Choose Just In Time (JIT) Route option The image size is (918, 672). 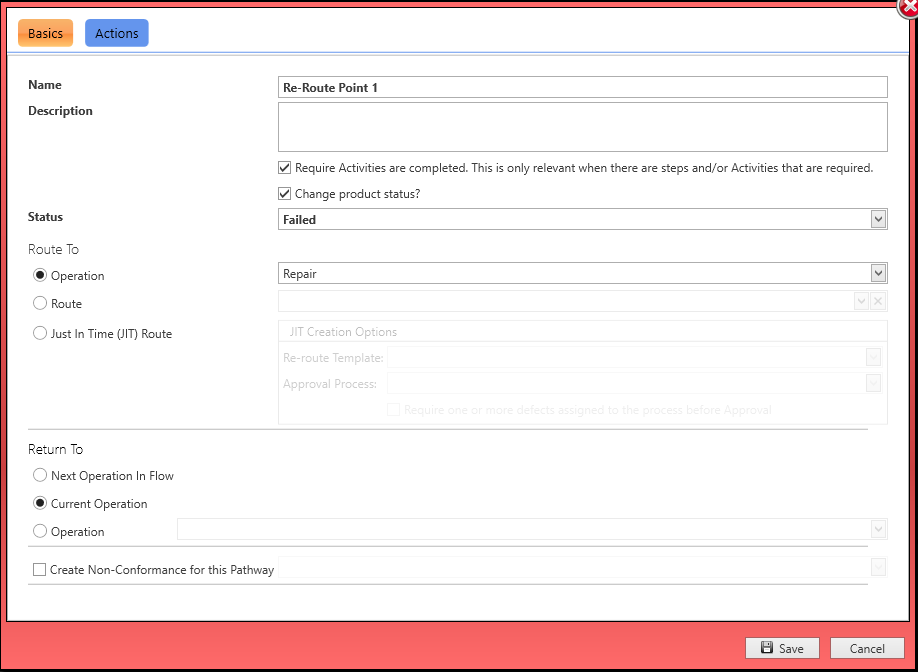point(40,333)
